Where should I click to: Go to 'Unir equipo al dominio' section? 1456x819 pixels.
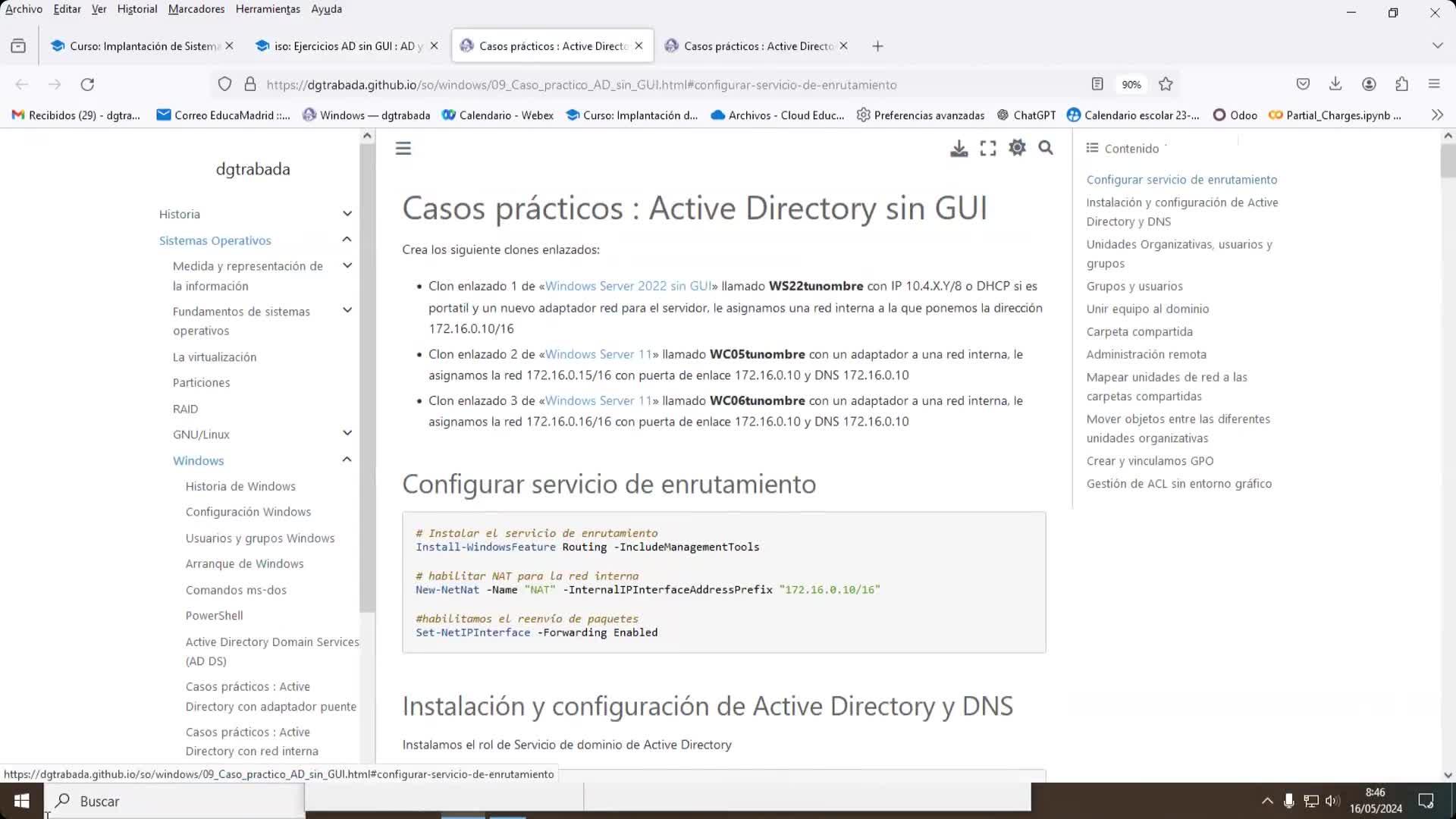coord(1147,309)
